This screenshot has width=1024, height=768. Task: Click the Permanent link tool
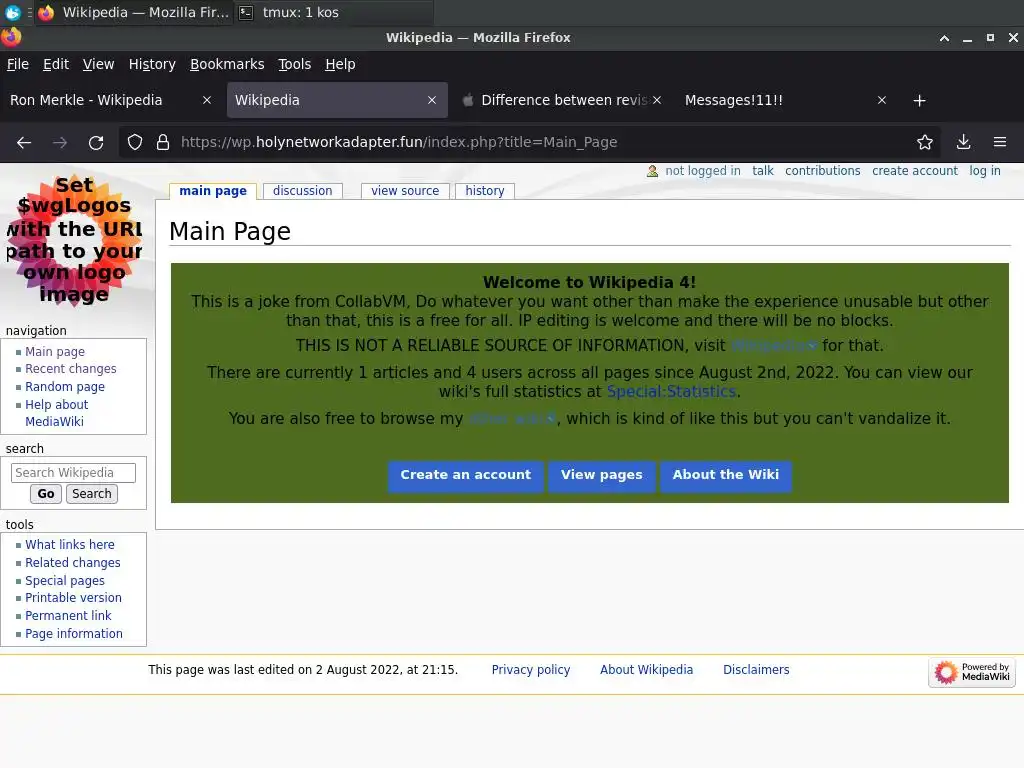(x=68, y=616)
